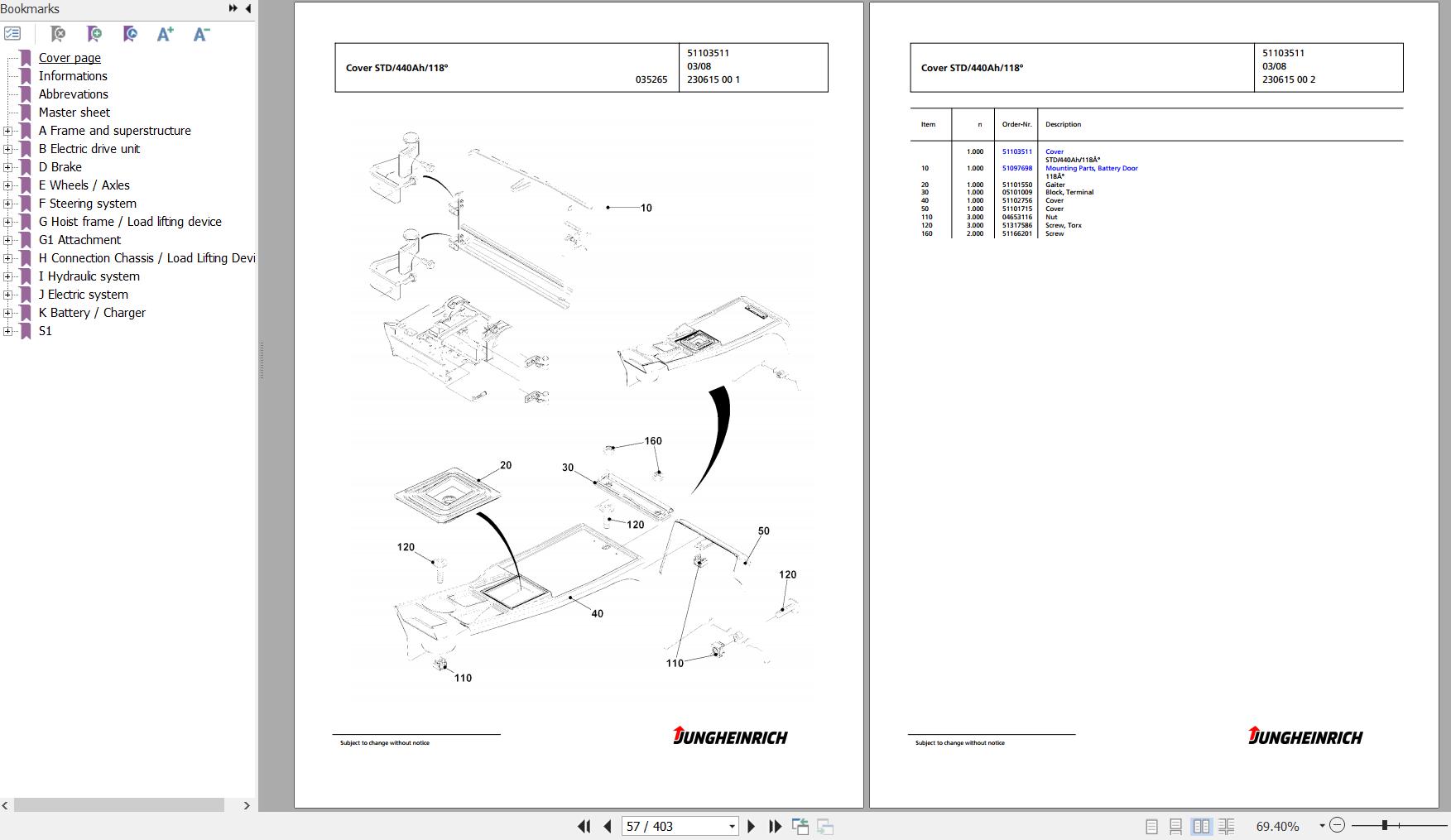
Task: Click the 'Block, Terminal' description text
Action: pyautogui.click(x=1069, y=192)
